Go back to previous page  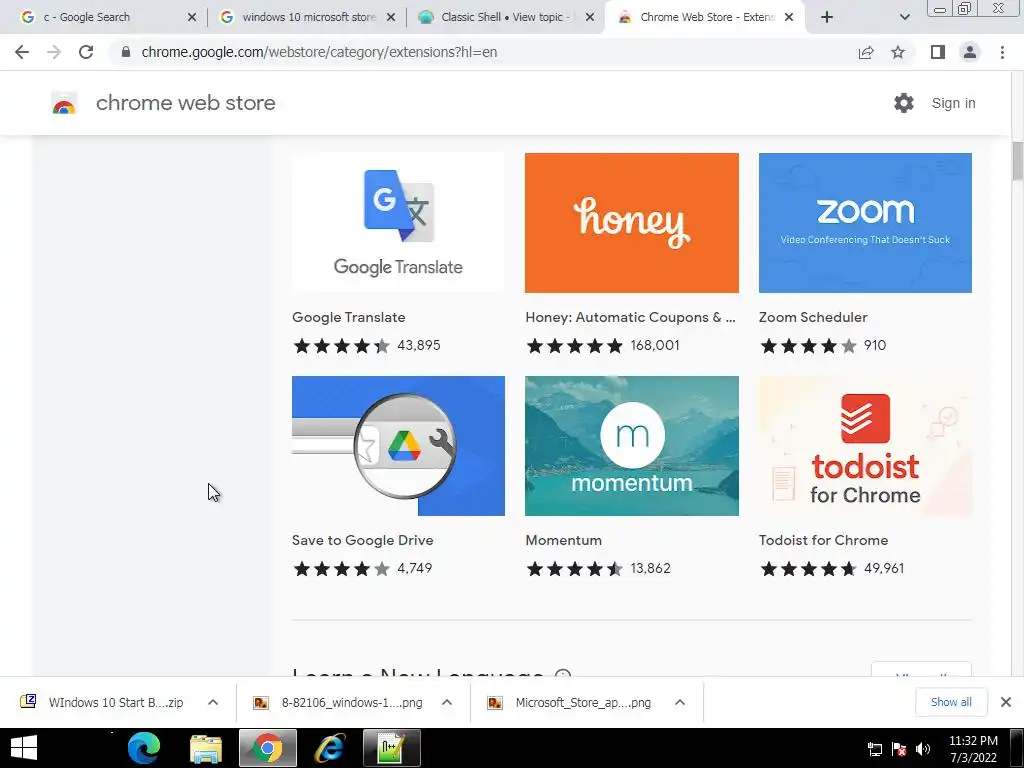[22, 52]
